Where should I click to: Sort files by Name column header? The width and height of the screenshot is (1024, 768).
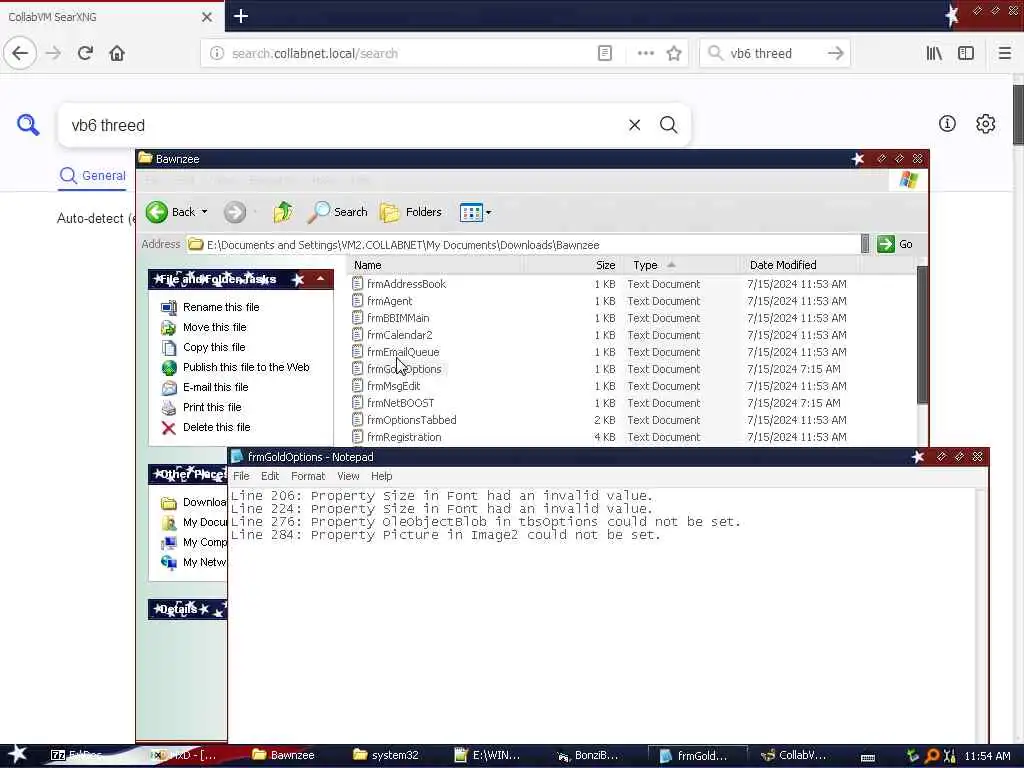(x=436, y=265)
